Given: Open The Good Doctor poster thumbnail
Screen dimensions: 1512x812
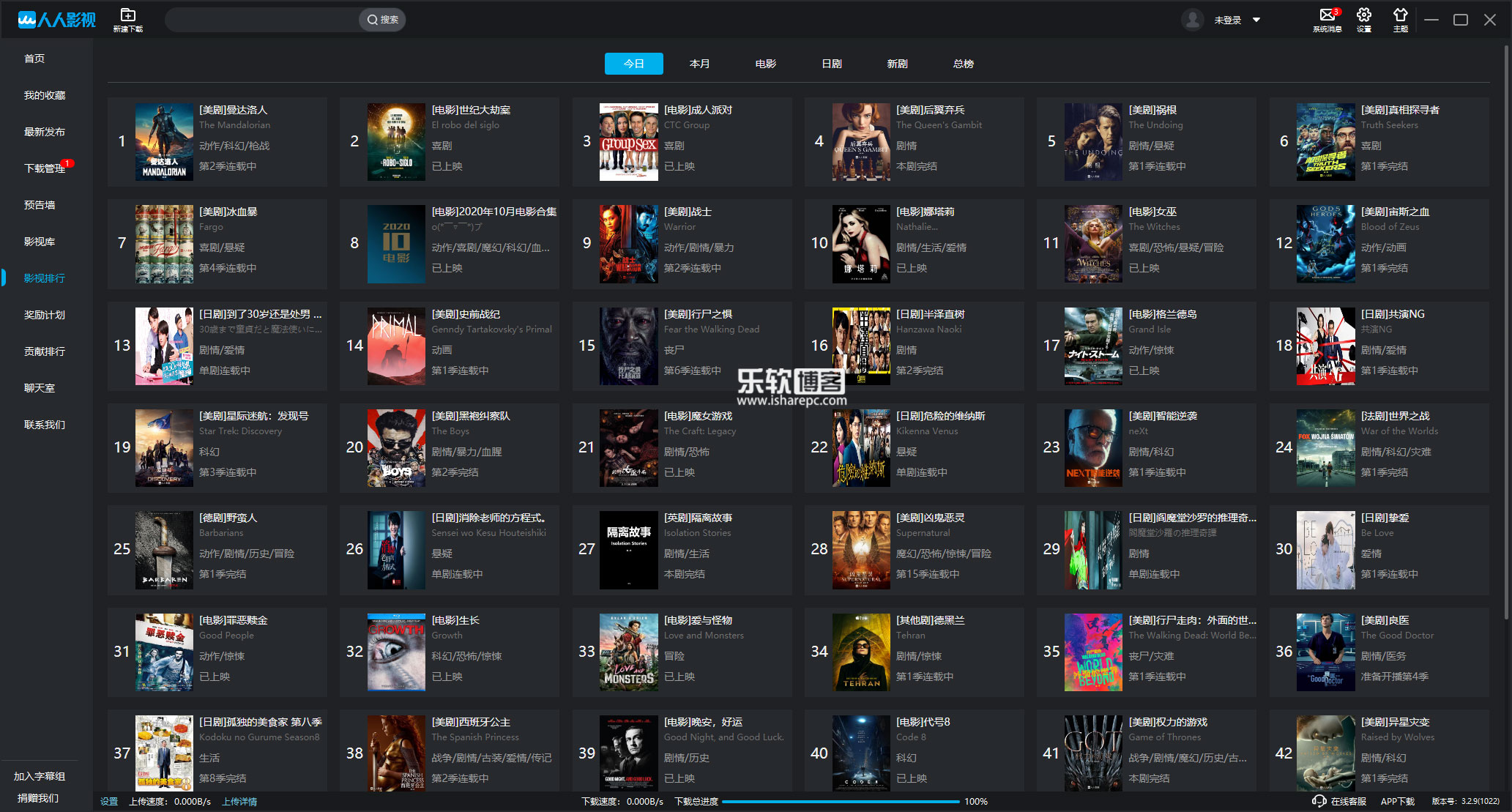Looking at the screenshot, I should click(1325, 652).
